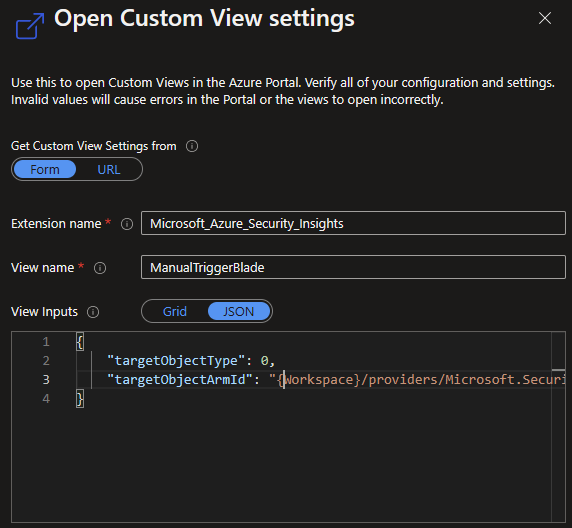Switch settings source to URL
The image size is (572, 528).
[x=109, y=169]
